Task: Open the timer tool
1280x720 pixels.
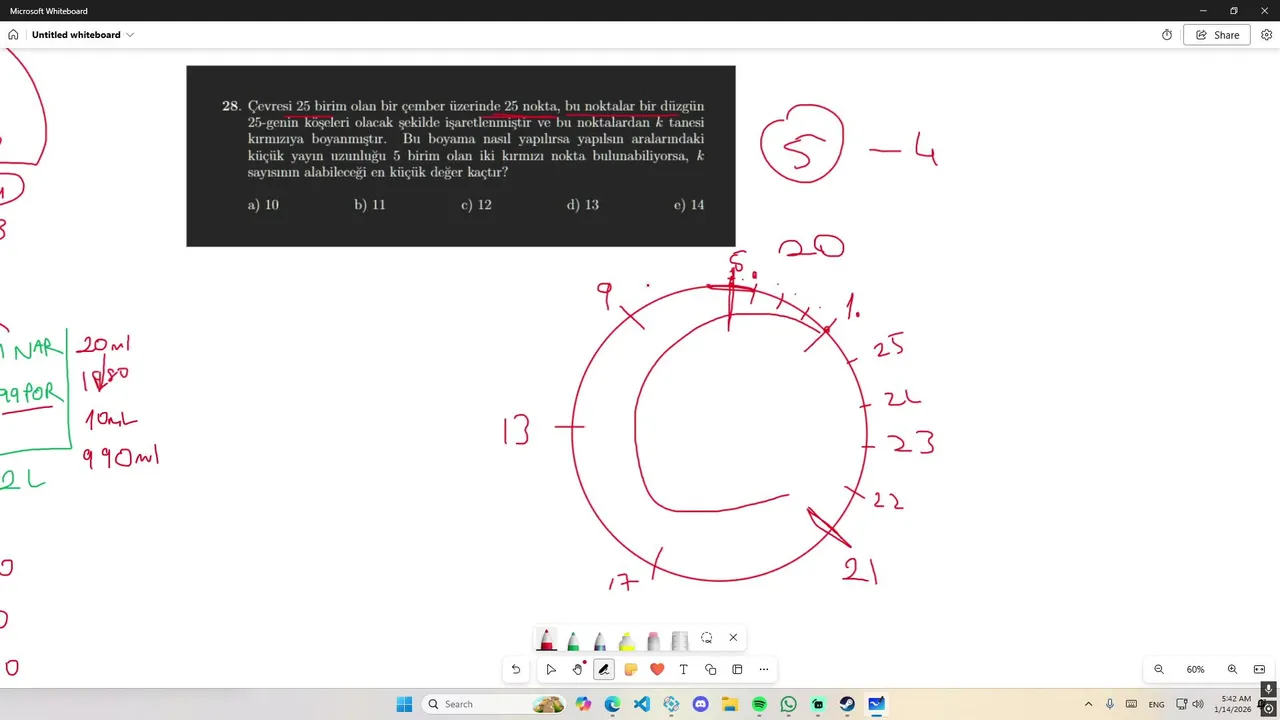Action: coord(1167,35)
